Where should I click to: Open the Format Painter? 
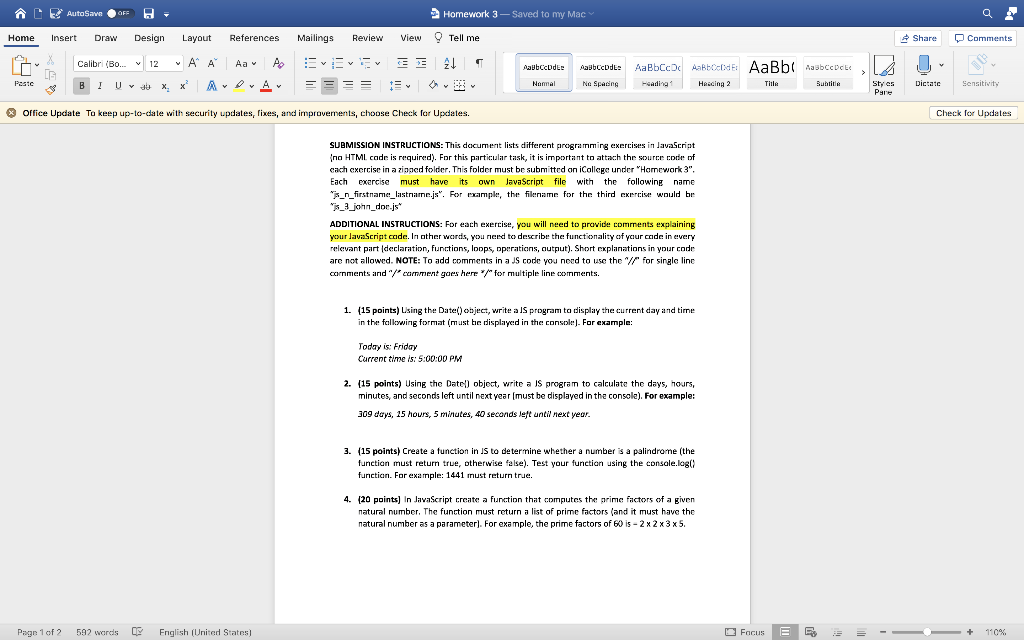[50, 90]
